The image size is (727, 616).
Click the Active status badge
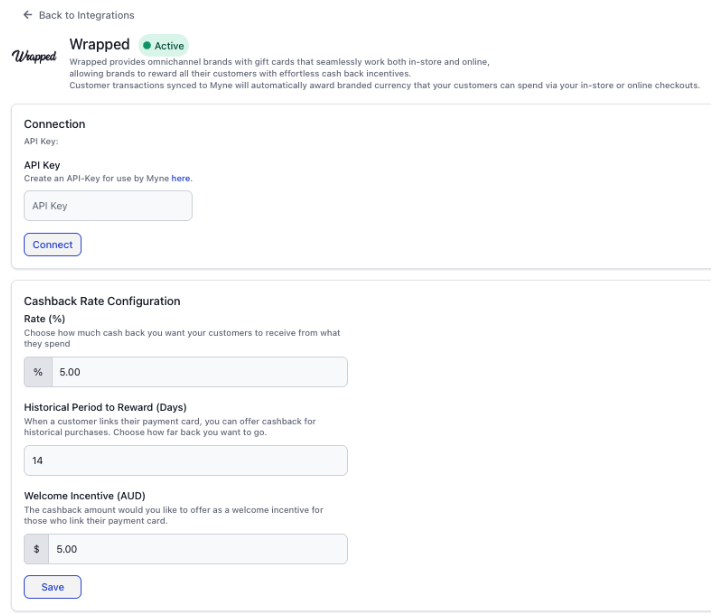(x=164, y=45)
